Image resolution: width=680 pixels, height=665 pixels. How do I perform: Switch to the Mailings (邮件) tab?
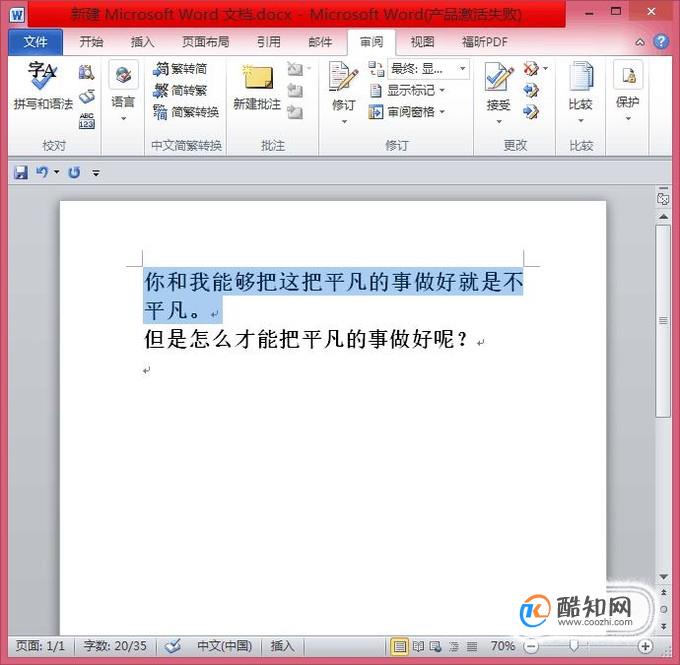[320, 42]
